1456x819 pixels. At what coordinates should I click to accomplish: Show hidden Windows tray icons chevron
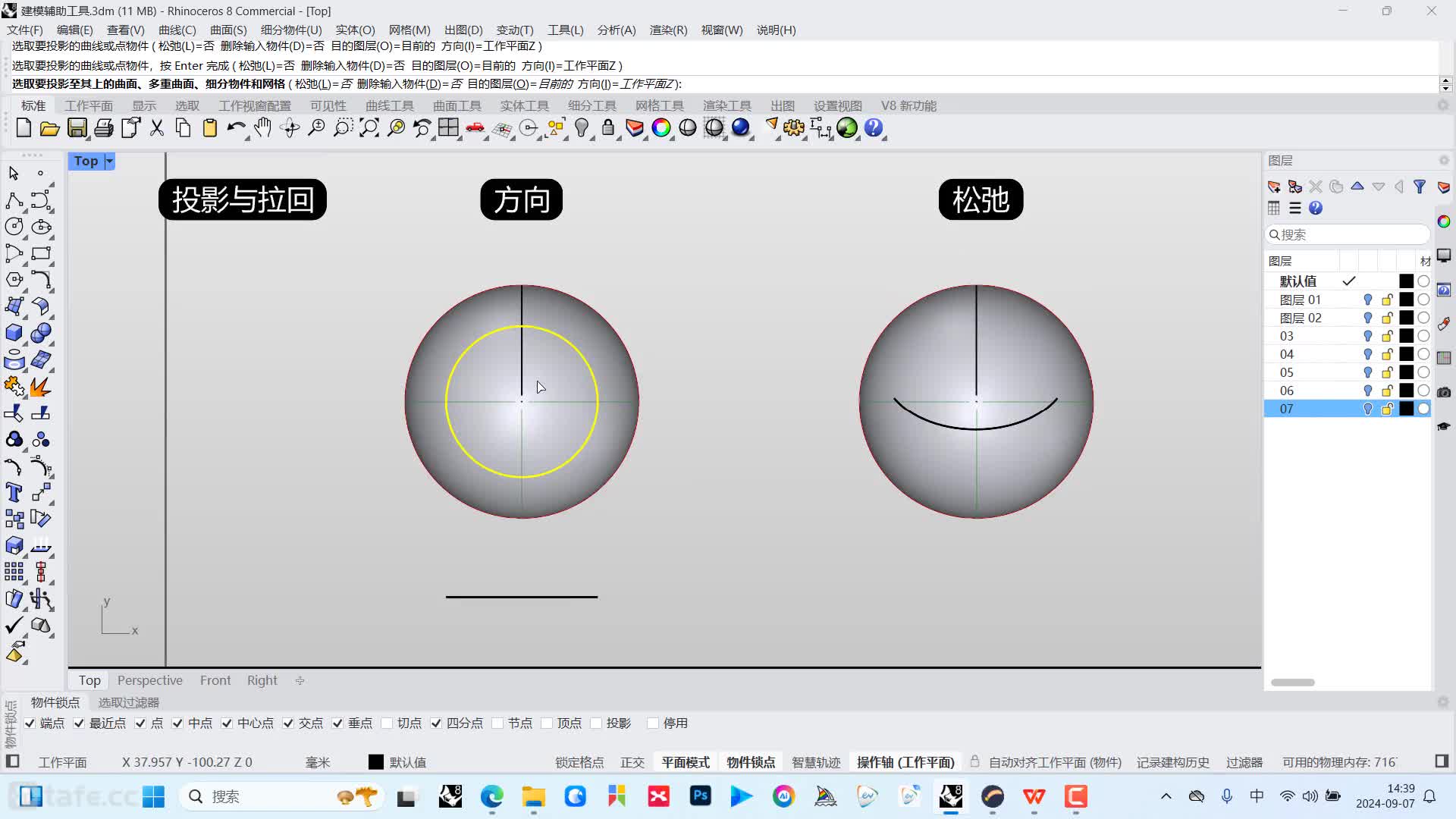pyautogui.click(x=1166, y=796)
